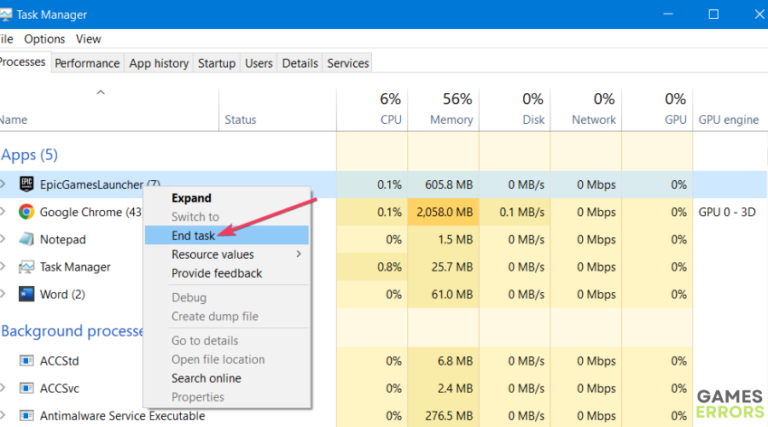The height and width of the screenshot is (427, 768).
Task: Click the Notepad app icon
Action: (x=26, y=240)
